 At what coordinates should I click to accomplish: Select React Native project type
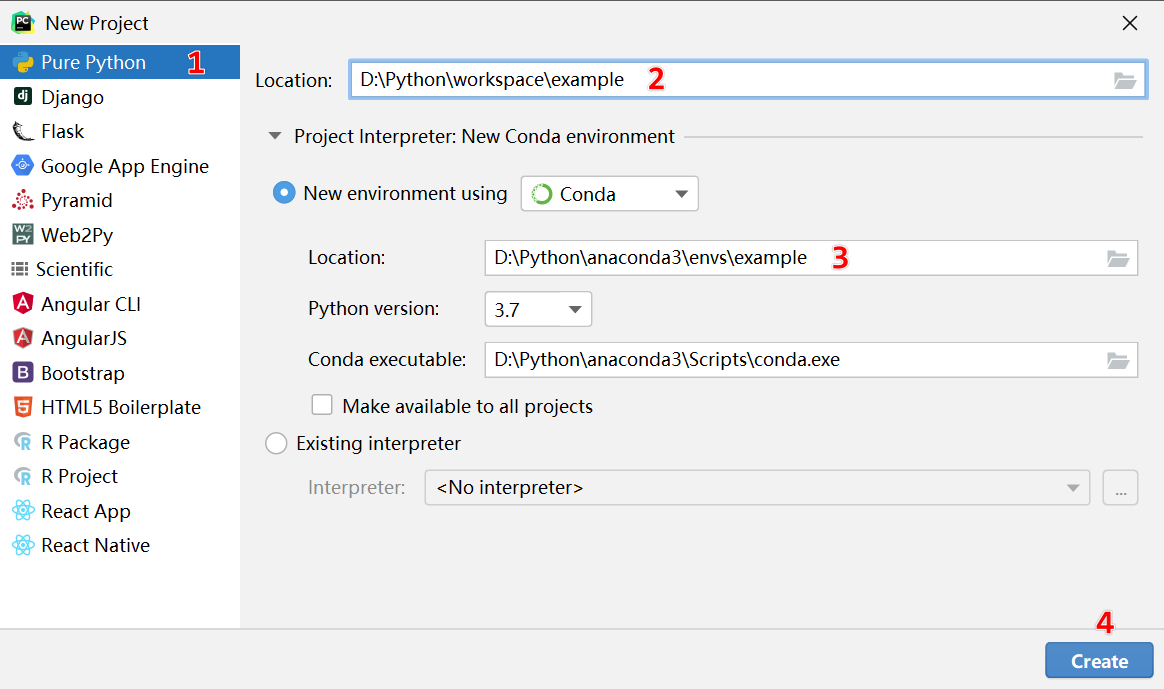(x=120, y=545)
